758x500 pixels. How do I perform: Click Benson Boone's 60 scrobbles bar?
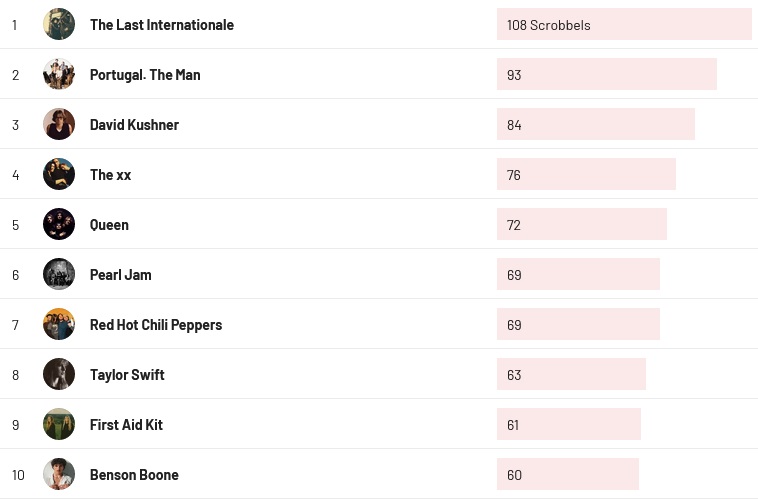567,475
